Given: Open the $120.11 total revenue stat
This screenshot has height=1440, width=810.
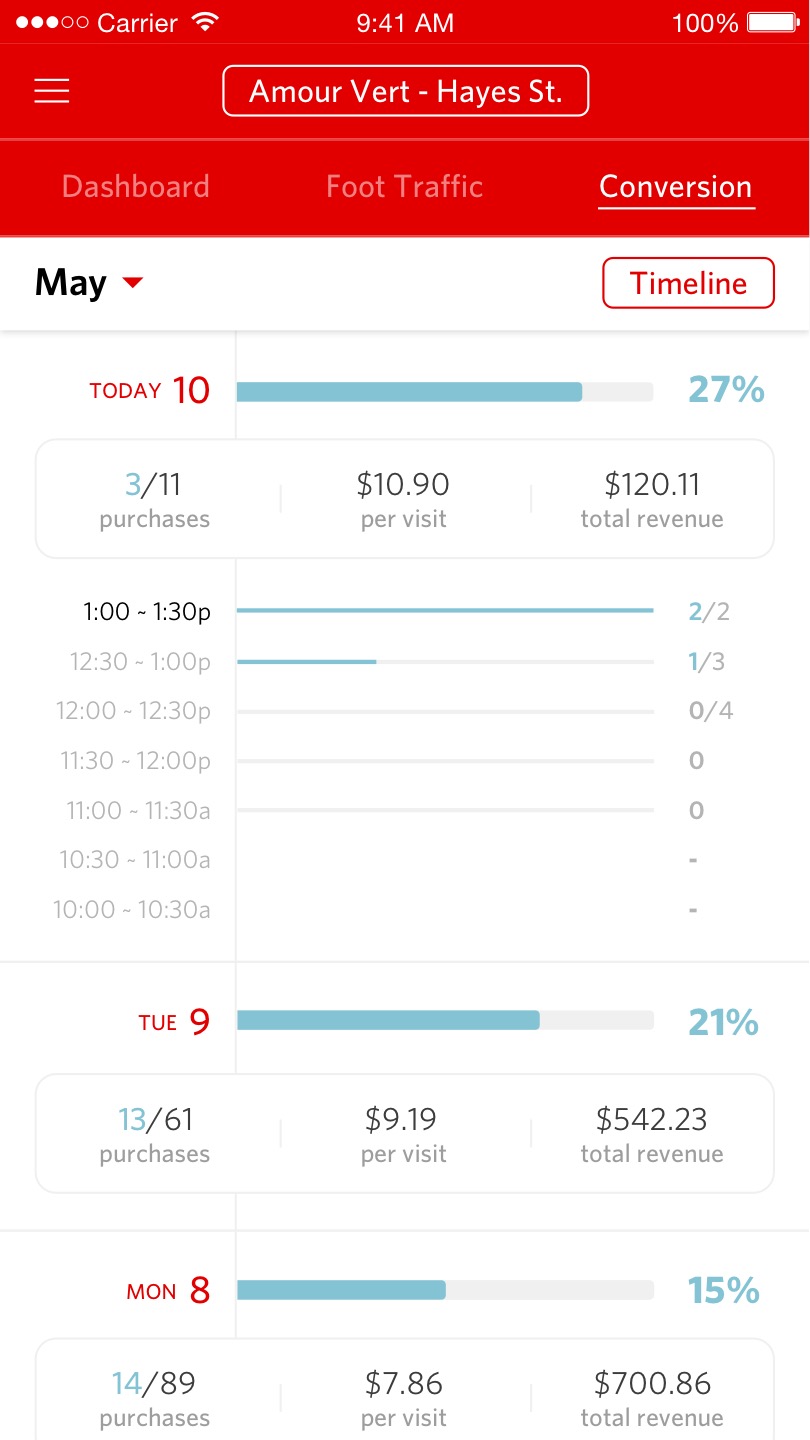Looking at the screenshot, I should 652,499.
